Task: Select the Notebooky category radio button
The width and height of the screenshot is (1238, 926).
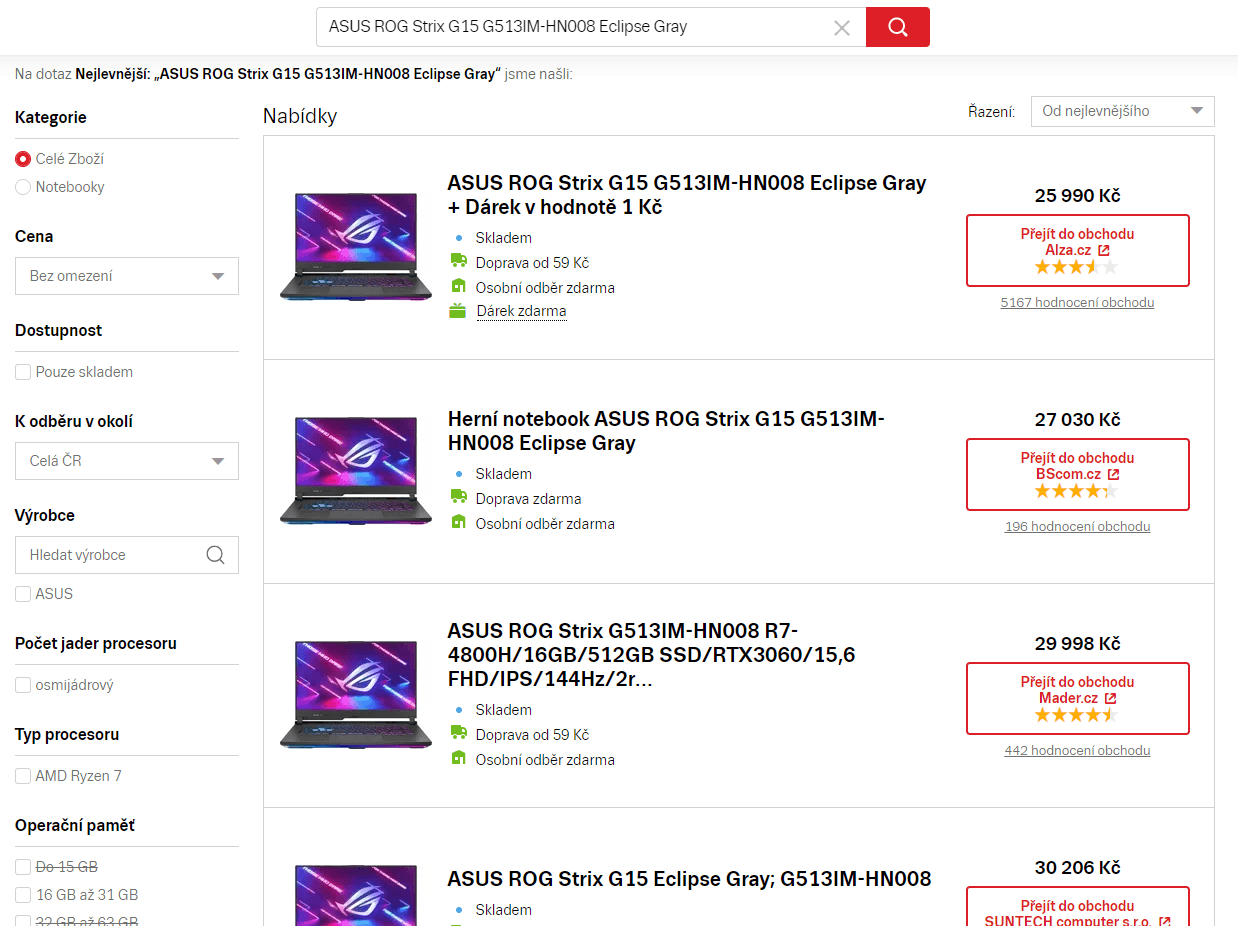Action: (x=23, y=187)
